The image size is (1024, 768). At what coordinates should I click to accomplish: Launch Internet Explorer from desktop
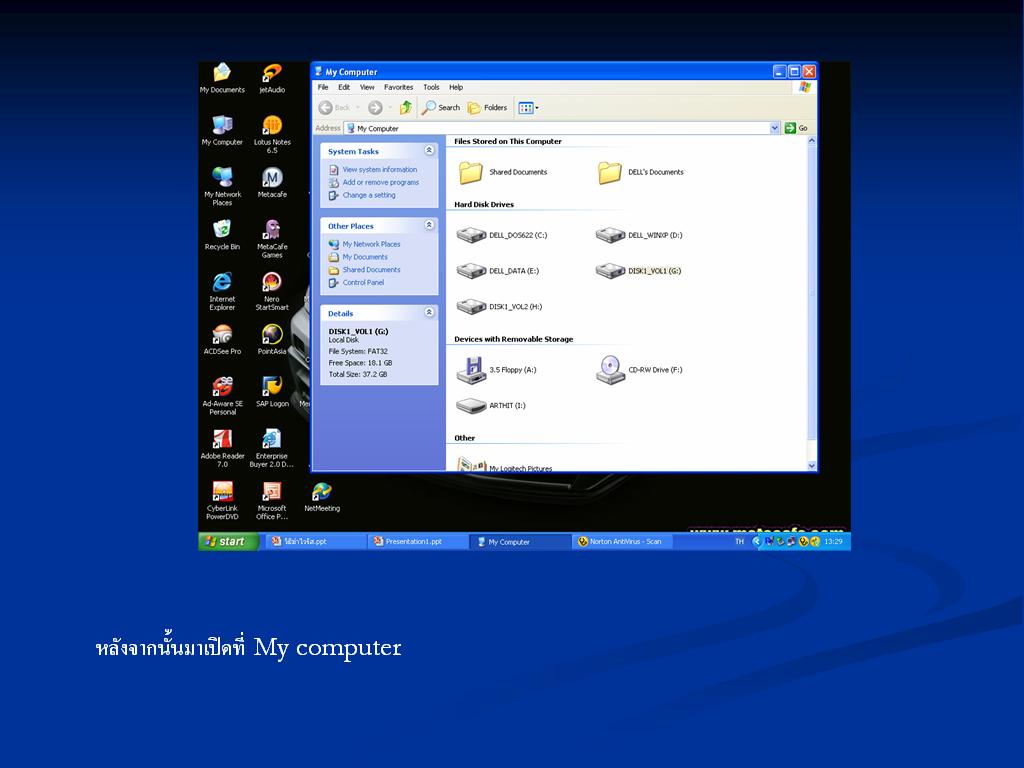[x=222, y=291]
